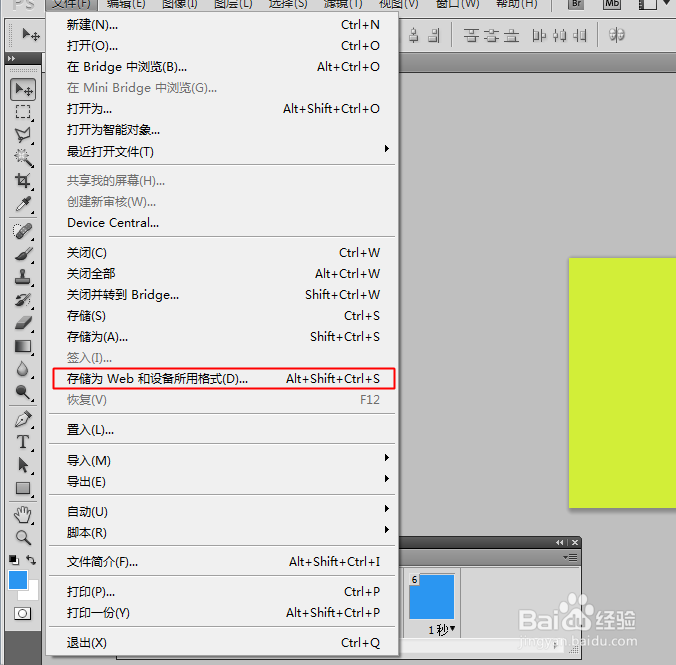
Task: Select the Healing Brush tool
Action: [23, 231]
